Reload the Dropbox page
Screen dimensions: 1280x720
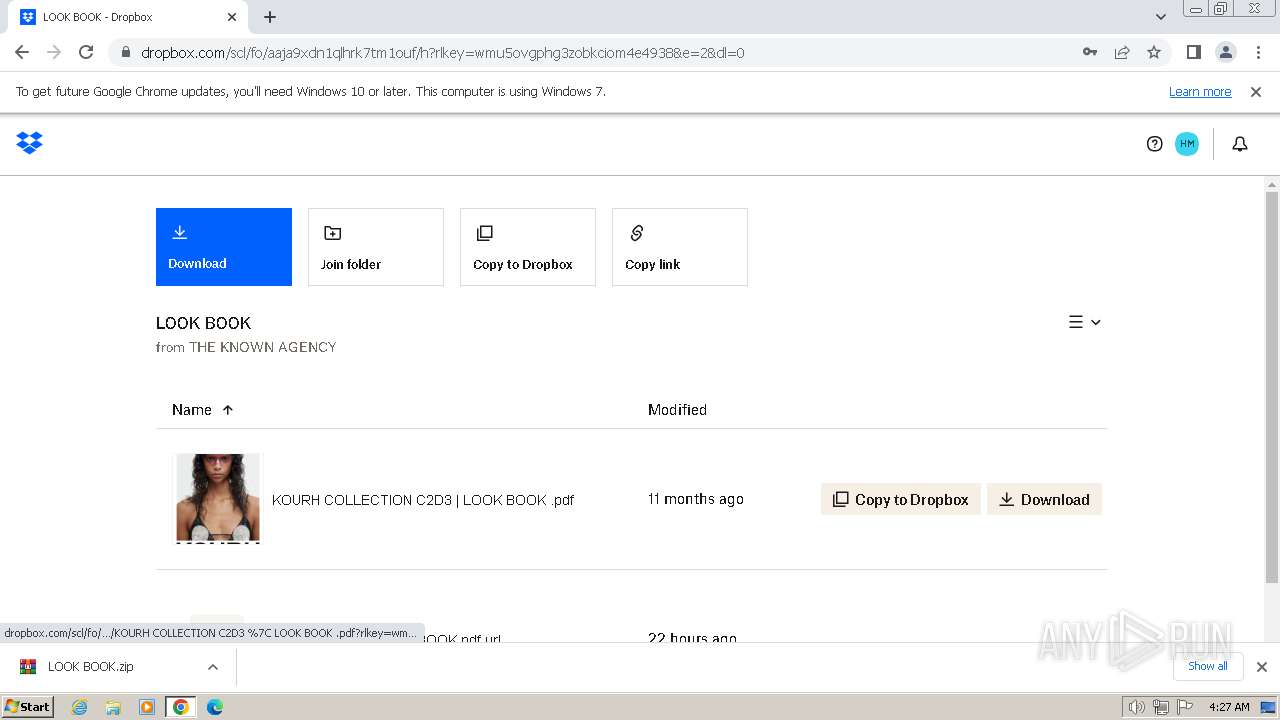tap(86, 52)
